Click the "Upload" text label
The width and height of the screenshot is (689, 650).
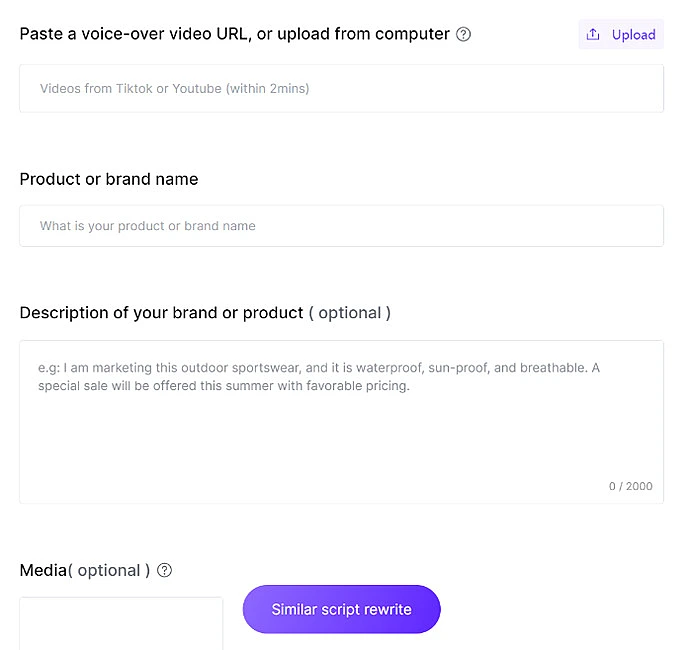pyautogui.click(x=633, y=35)
